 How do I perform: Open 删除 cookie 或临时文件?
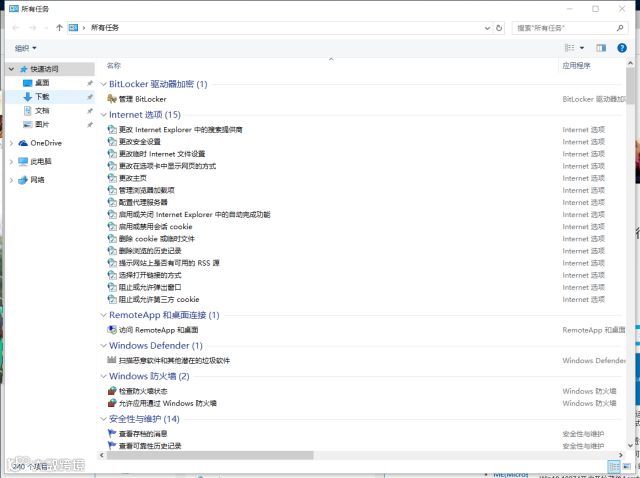pyautogui.click(x=157, y=239)
